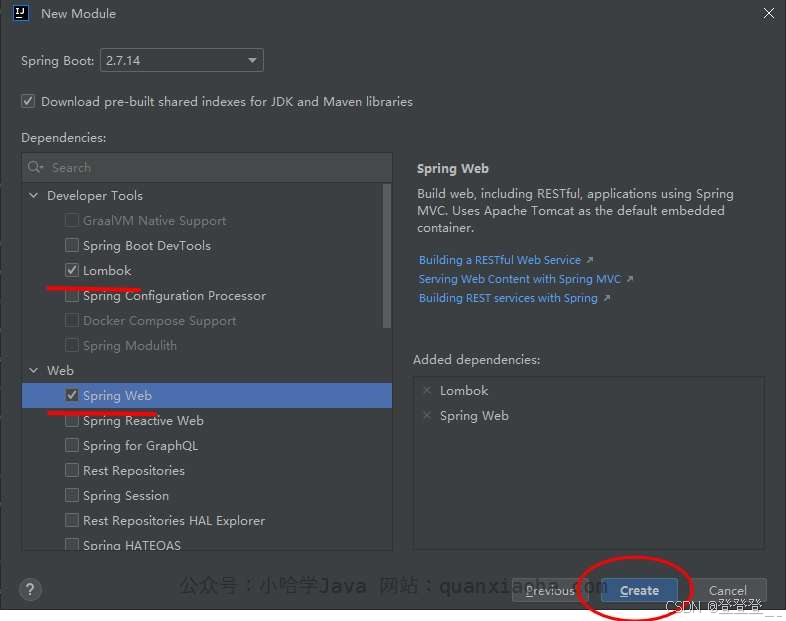Uncheck the Spring Web dependency

[72, 395]
